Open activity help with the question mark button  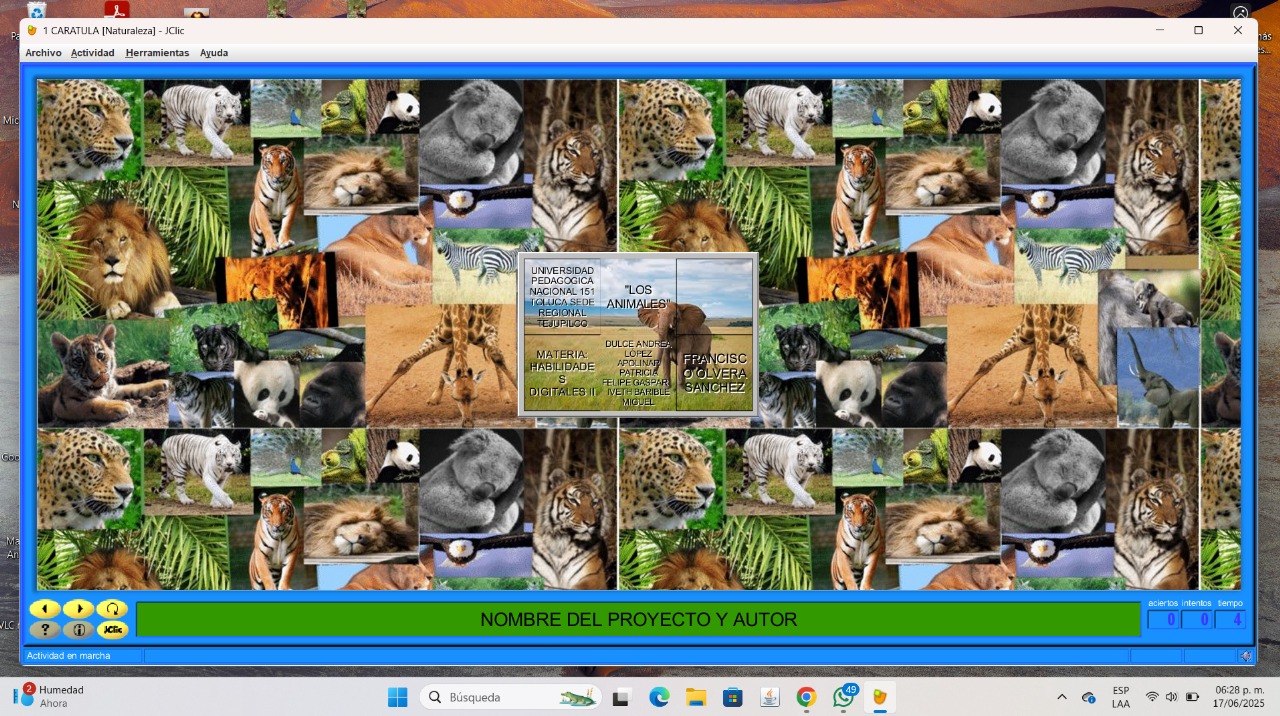(x=45, y=630)
